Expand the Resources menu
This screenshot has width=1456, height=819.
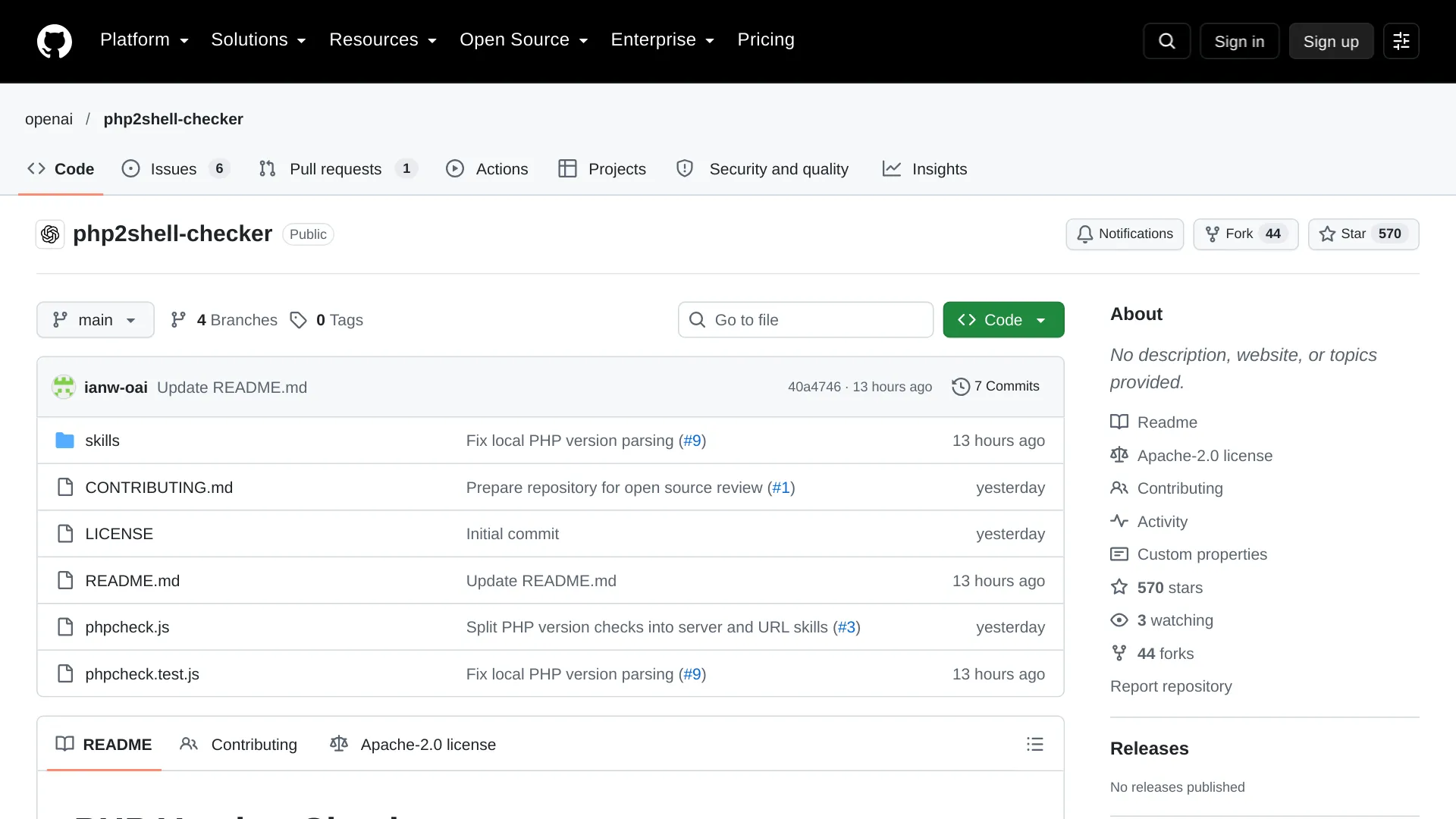click(x=383, y=40)
